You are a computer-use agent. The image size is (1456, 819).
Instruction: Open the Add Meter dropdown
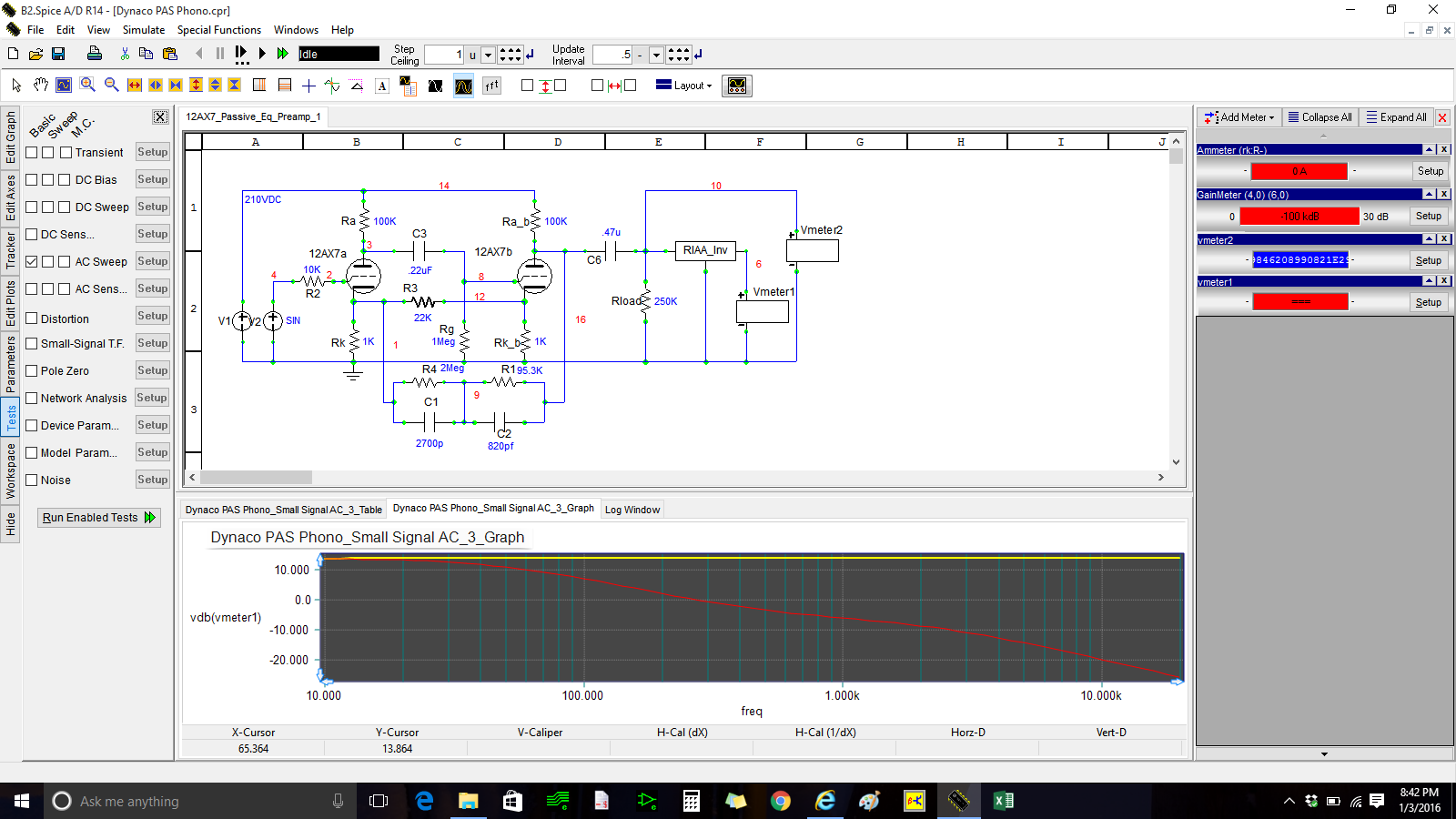(x=1240, y=117)
